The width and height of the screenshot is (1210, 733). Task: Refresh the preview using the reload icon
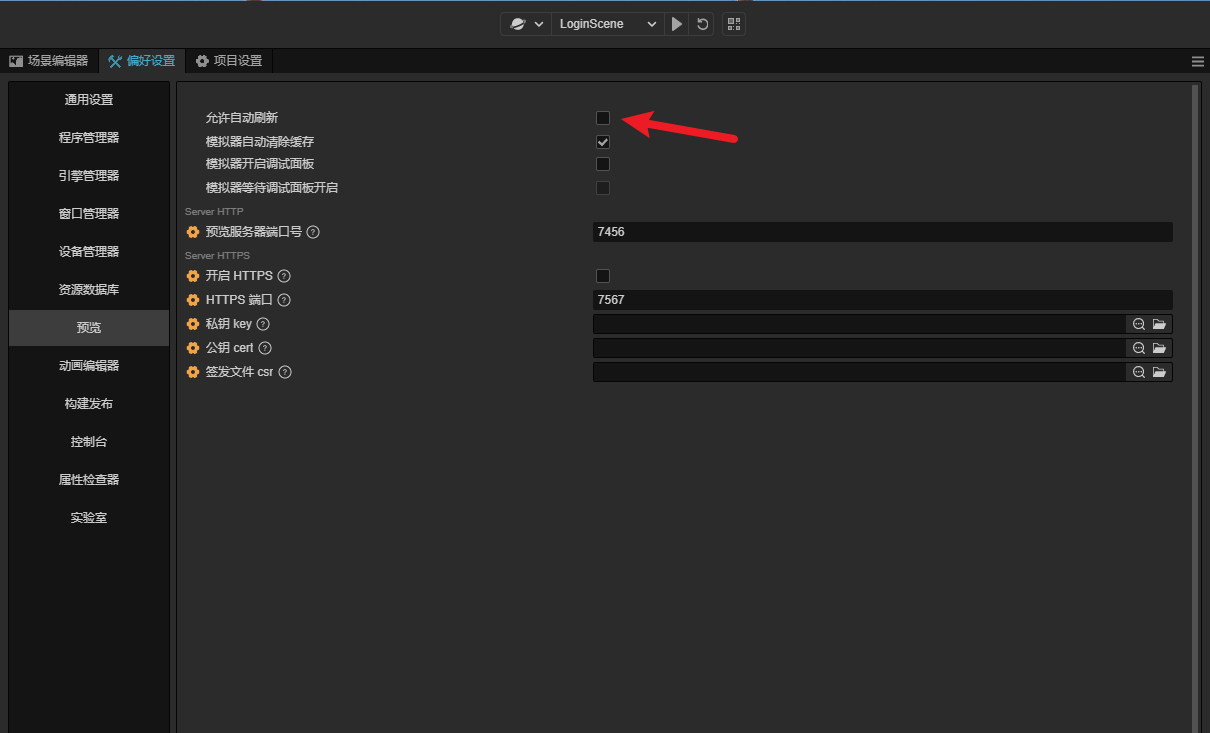pyautogui.click(x=703, y=24)
